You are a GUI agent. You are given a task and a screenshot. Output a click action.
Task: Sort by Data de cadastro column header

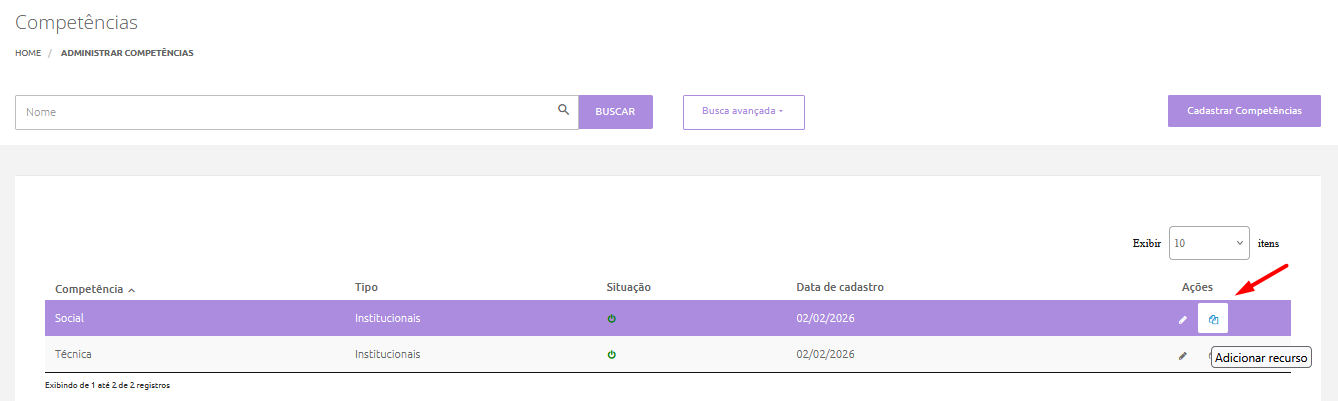click(x=839, y=287)
